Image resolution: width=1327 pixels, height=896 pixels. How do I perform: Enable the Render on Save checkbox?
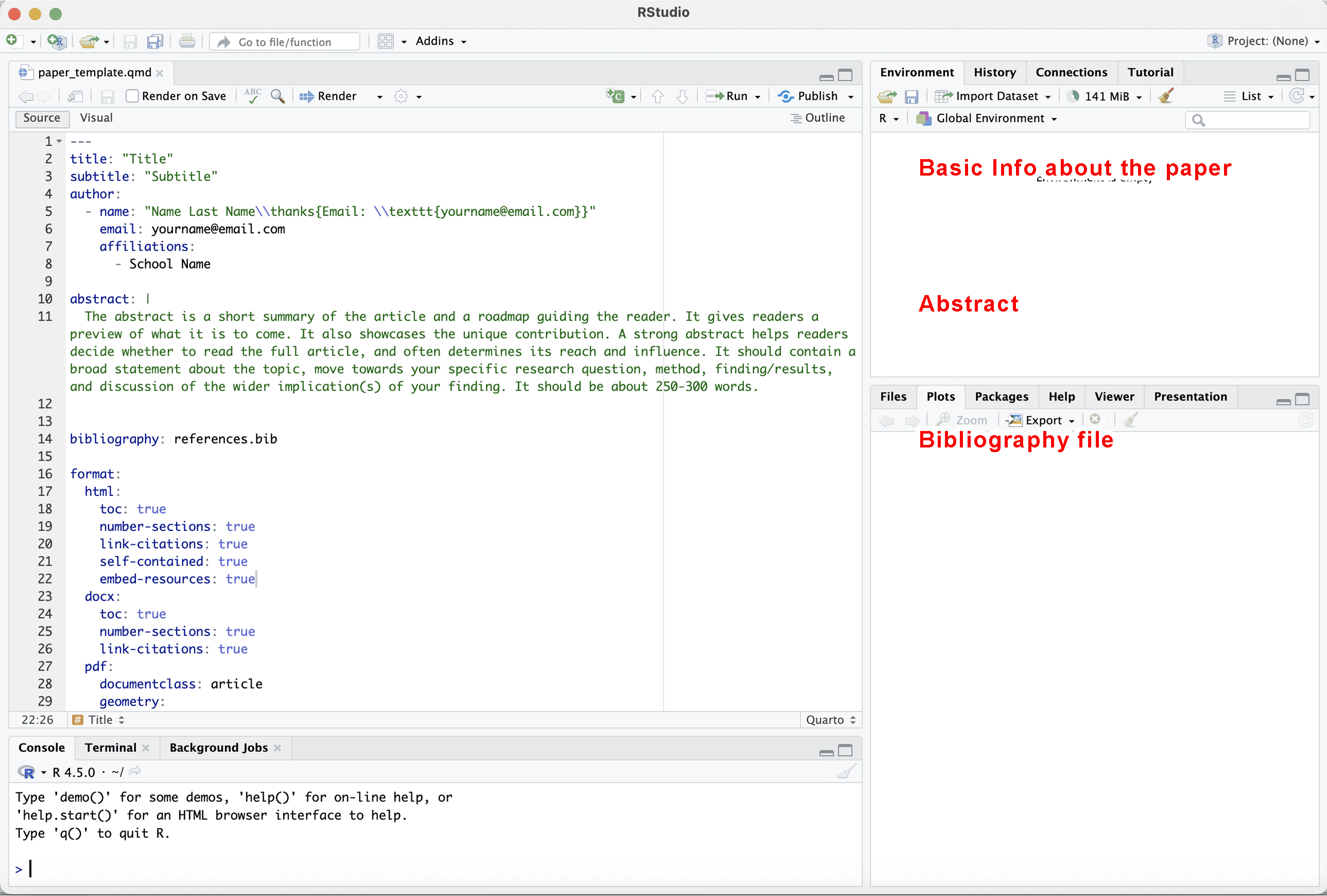click(132, 96)
